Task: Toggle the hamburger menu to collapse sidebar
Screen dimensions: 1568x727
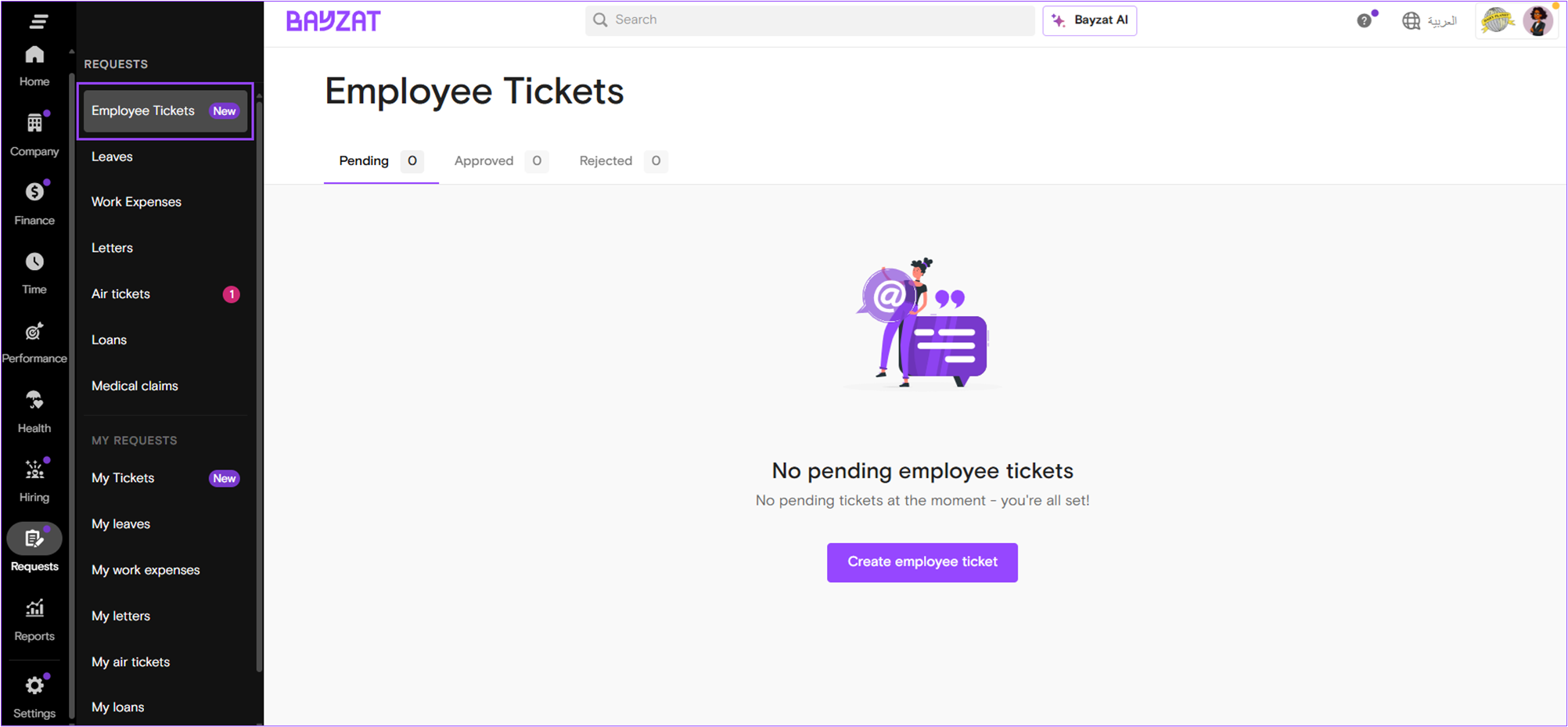Action: (38, 21)
